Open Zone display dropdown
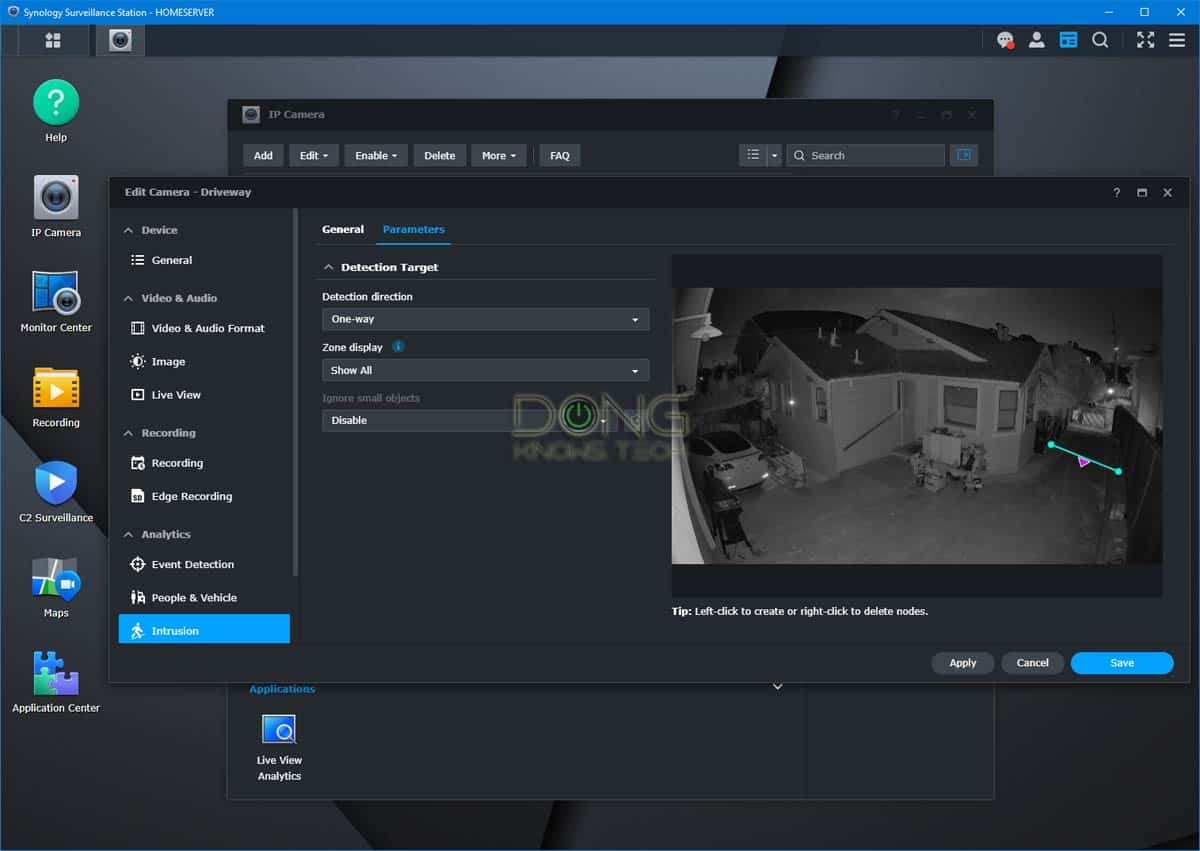 (x=485, y=370)
